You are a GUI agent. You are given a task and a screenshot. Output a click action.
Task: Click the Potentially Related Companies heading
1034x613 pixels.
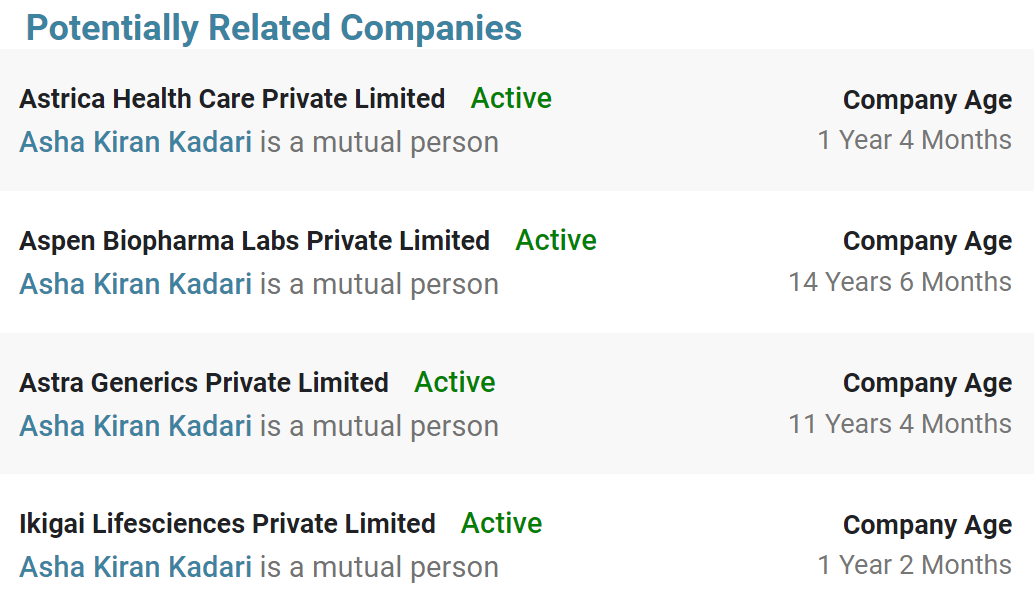point(274,28)
